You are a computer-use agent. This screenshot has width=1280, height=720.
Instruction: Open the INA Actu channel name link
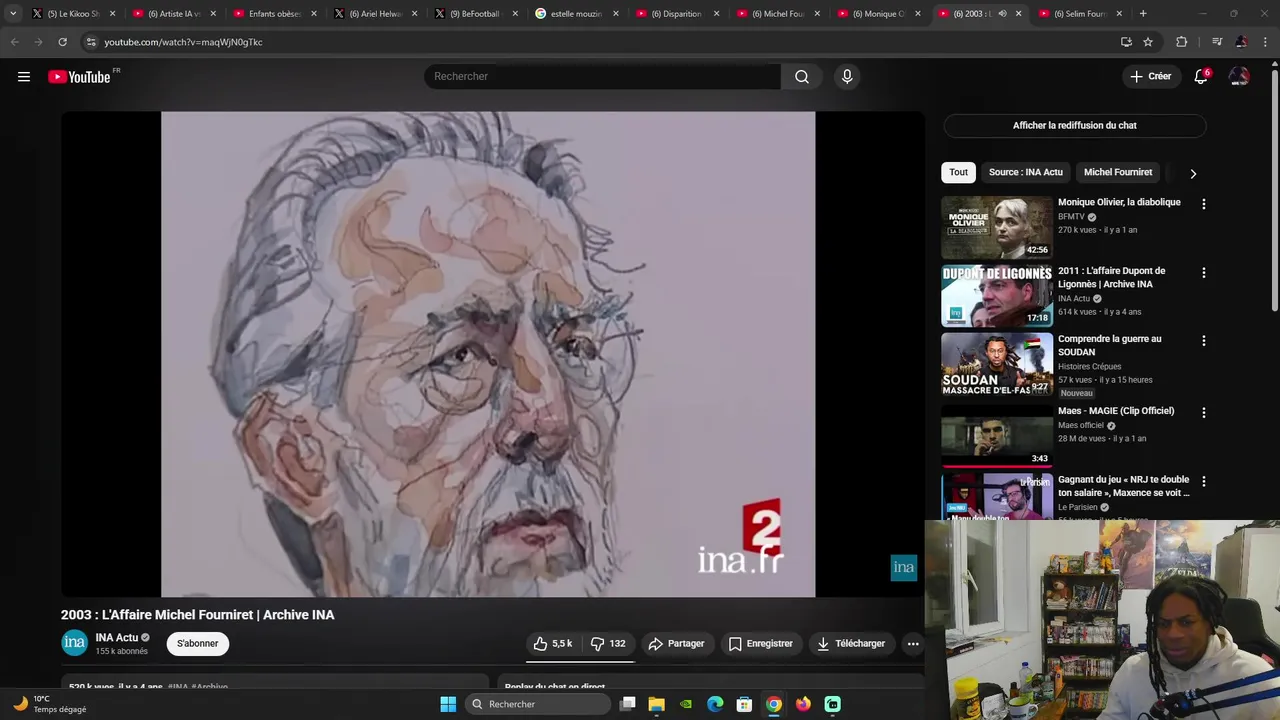coord(116,638)
